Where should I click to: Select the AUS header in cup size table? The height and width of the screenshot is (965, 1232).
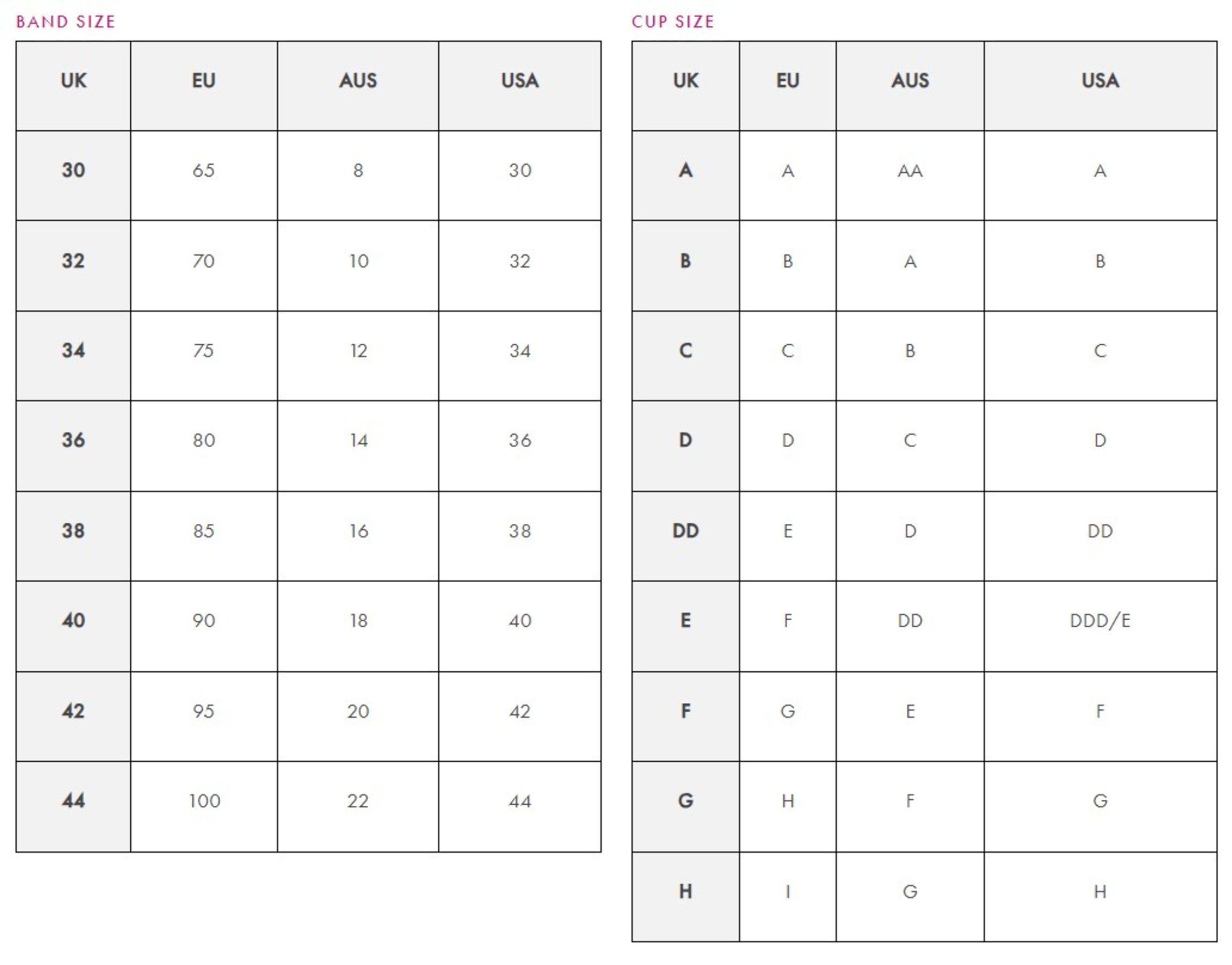tap(909, 81)
